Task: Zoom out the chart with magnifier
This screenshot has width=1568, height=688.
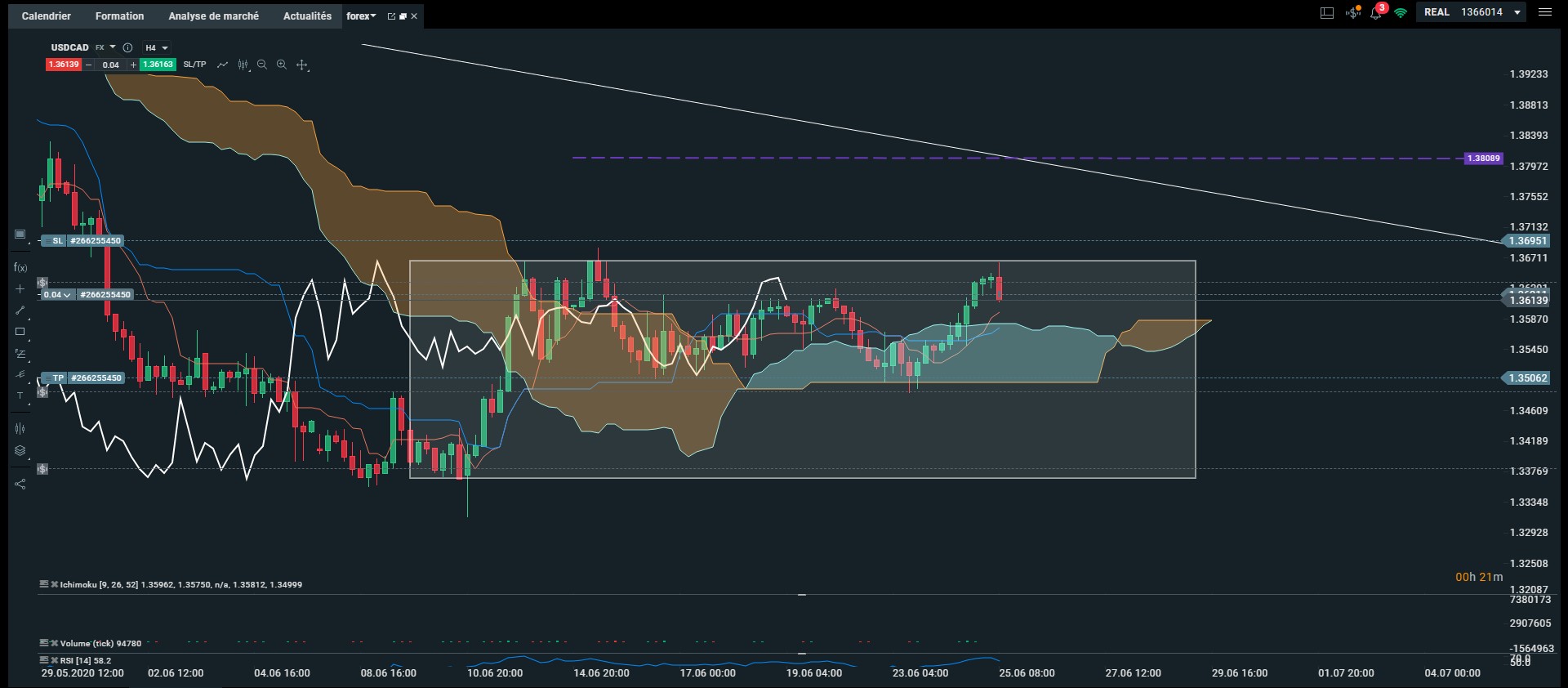Action: pos(262,65)
